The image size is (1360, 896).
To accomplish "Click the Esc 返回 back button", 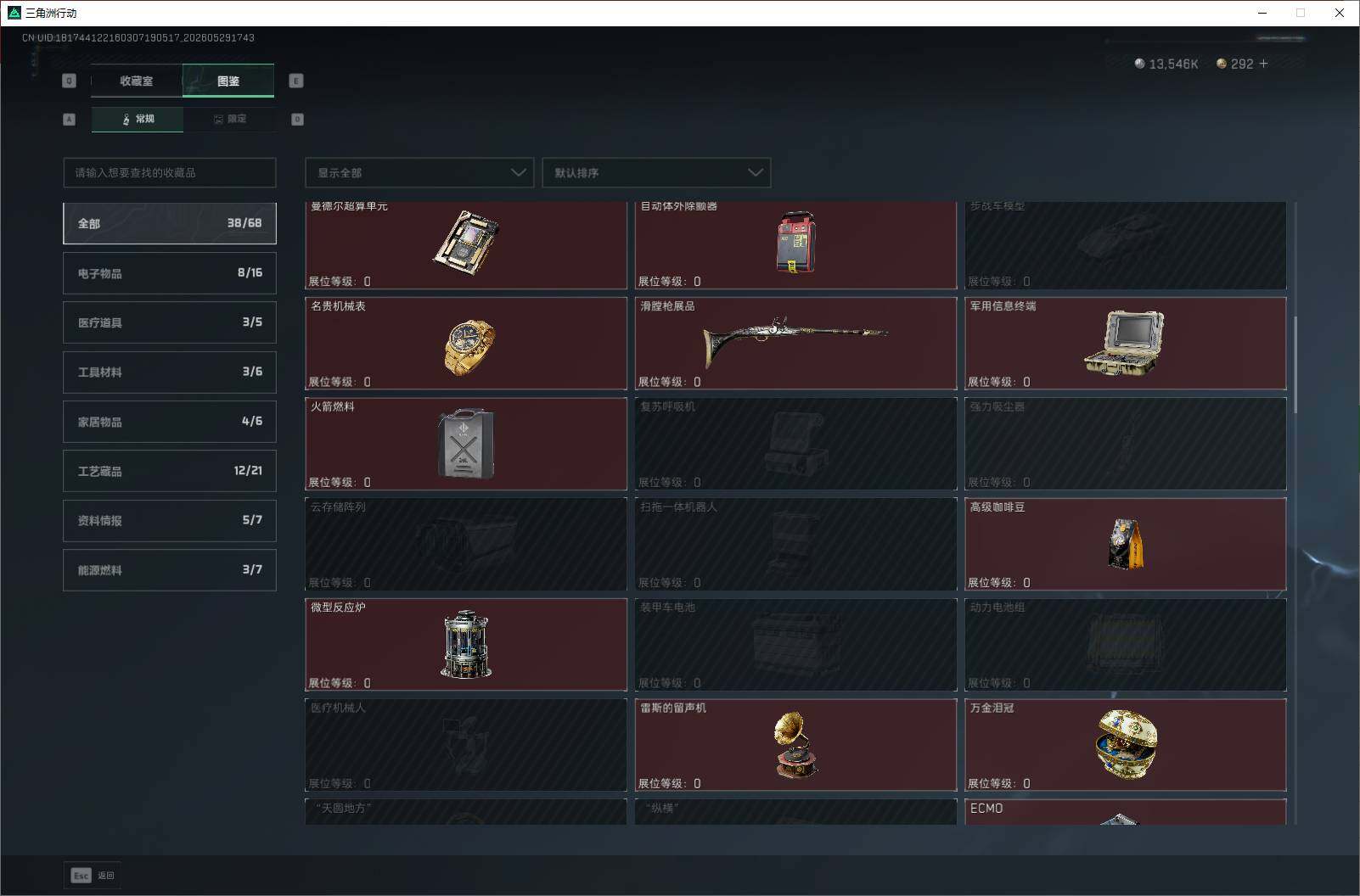I will pos(93,876).
